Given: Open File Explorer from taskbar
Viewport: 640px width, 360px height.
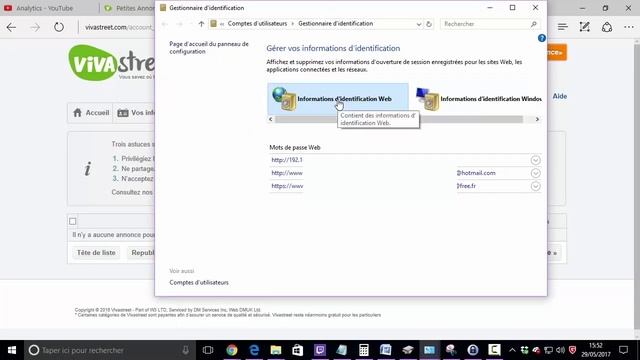Looking at the screenshot, I should [276, 350].
